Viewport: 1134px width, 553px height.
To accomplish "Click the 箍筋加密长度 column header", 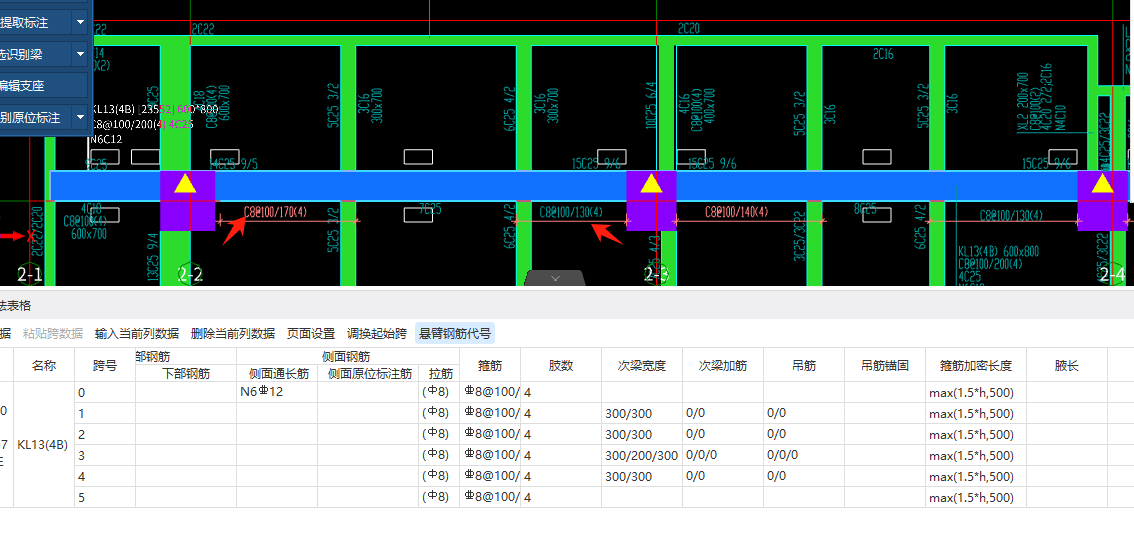I will (x=976, y=366).
